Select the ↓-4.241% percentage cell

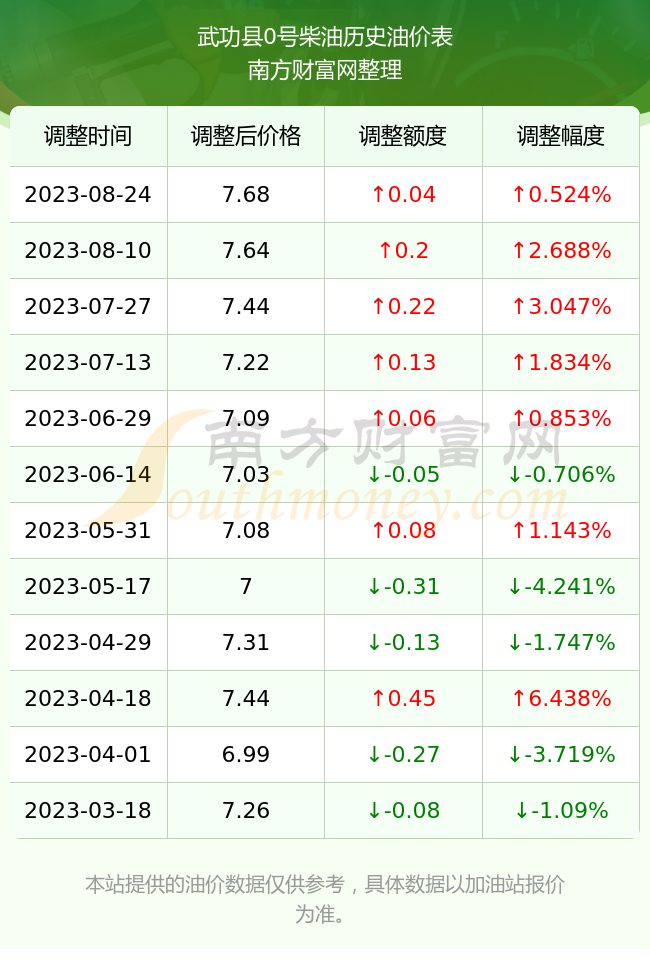pyautogui.click(x=561, y=586)
